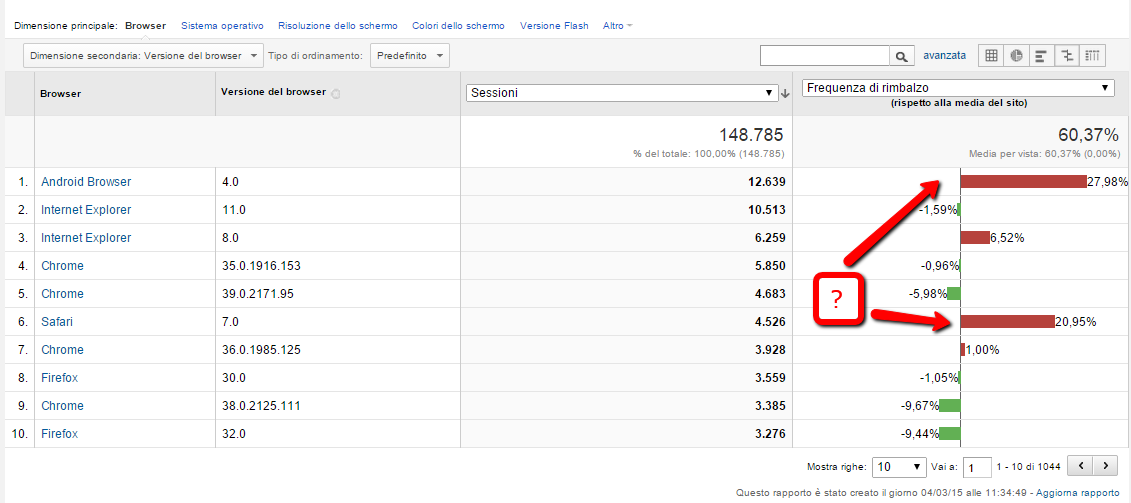Image resolution: width=1131 pixels, height=503 pixels.
Task: Open the Dimensione secondaria dropdown
Action: (143, 56)
